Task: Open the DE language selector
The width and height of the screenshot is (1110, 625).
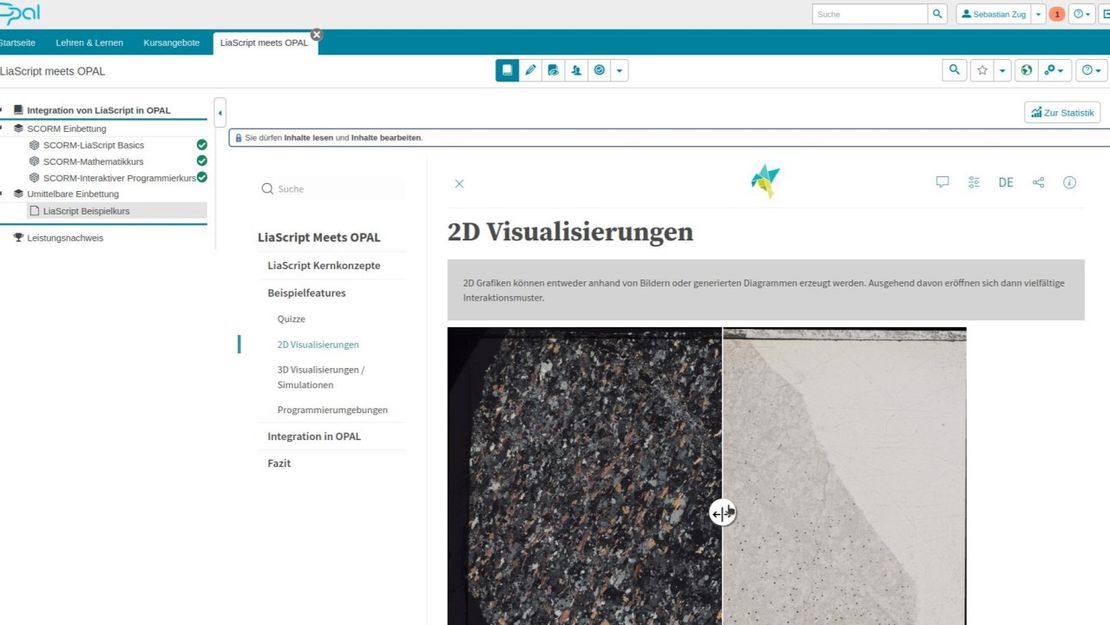Action: point(1006,182)
